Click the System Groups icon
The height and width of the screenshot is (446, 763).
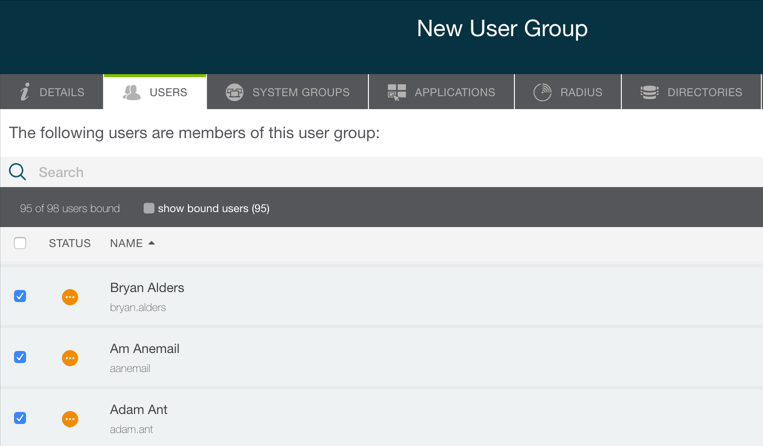pos(234,92)
